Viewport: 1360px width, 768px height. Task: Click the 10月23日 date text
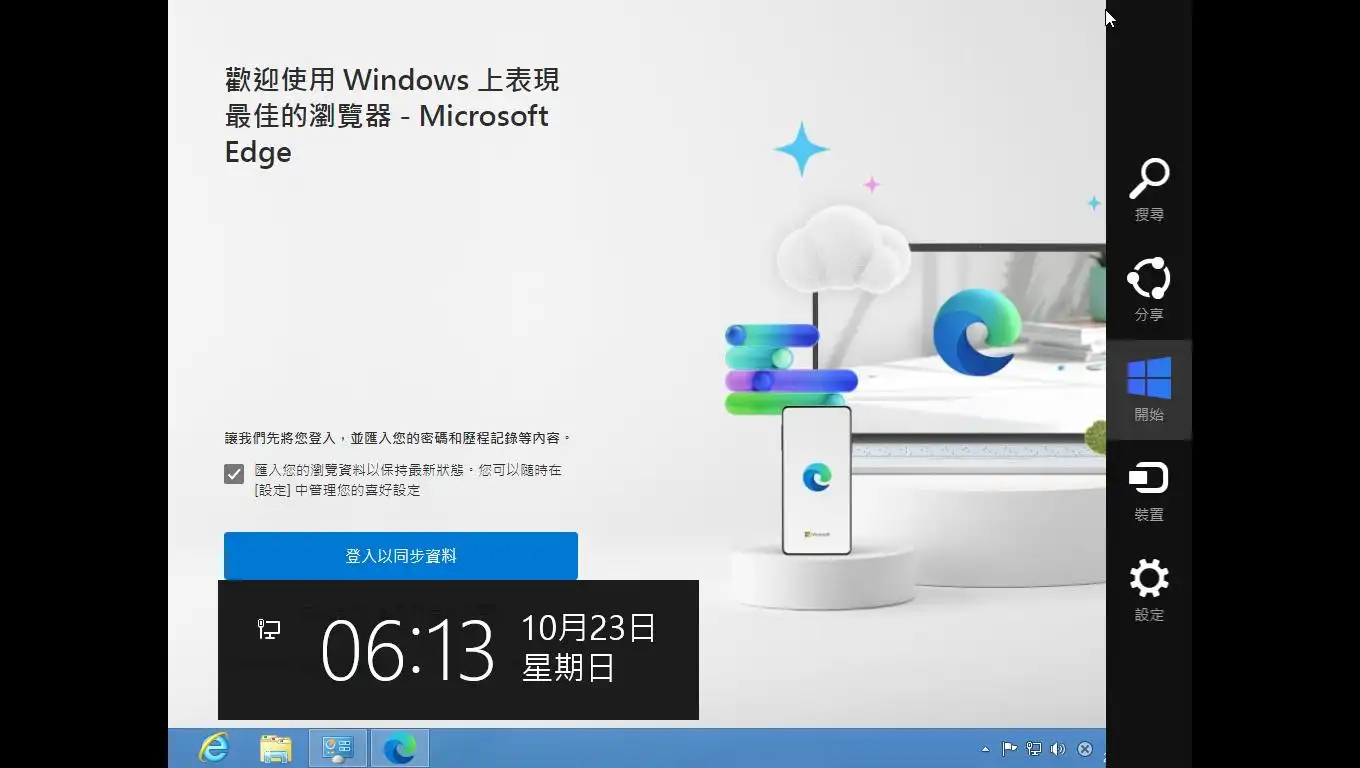[x=588, y=628]
